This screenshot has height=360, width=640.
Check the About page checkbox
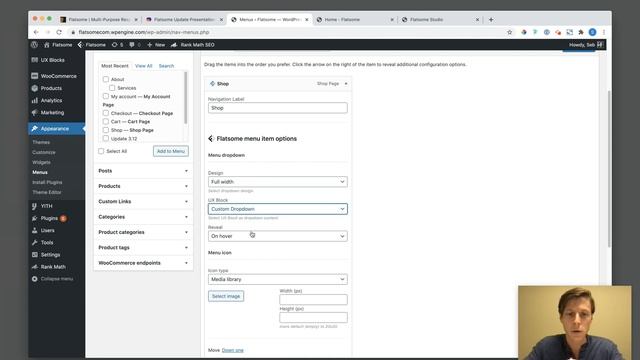click(x=106, y=79)
